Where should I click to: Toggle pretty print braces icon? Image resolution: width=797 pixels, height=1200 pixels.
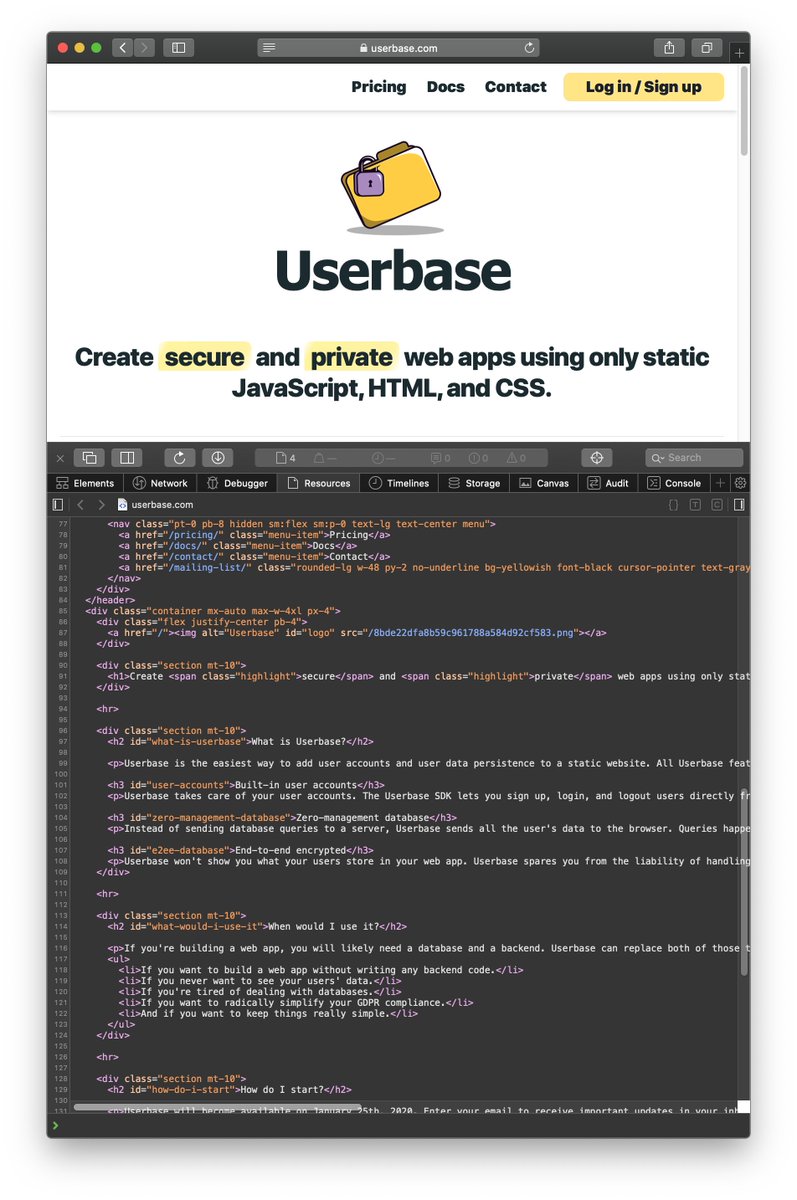pyautogui.click(x=673, y=505)
